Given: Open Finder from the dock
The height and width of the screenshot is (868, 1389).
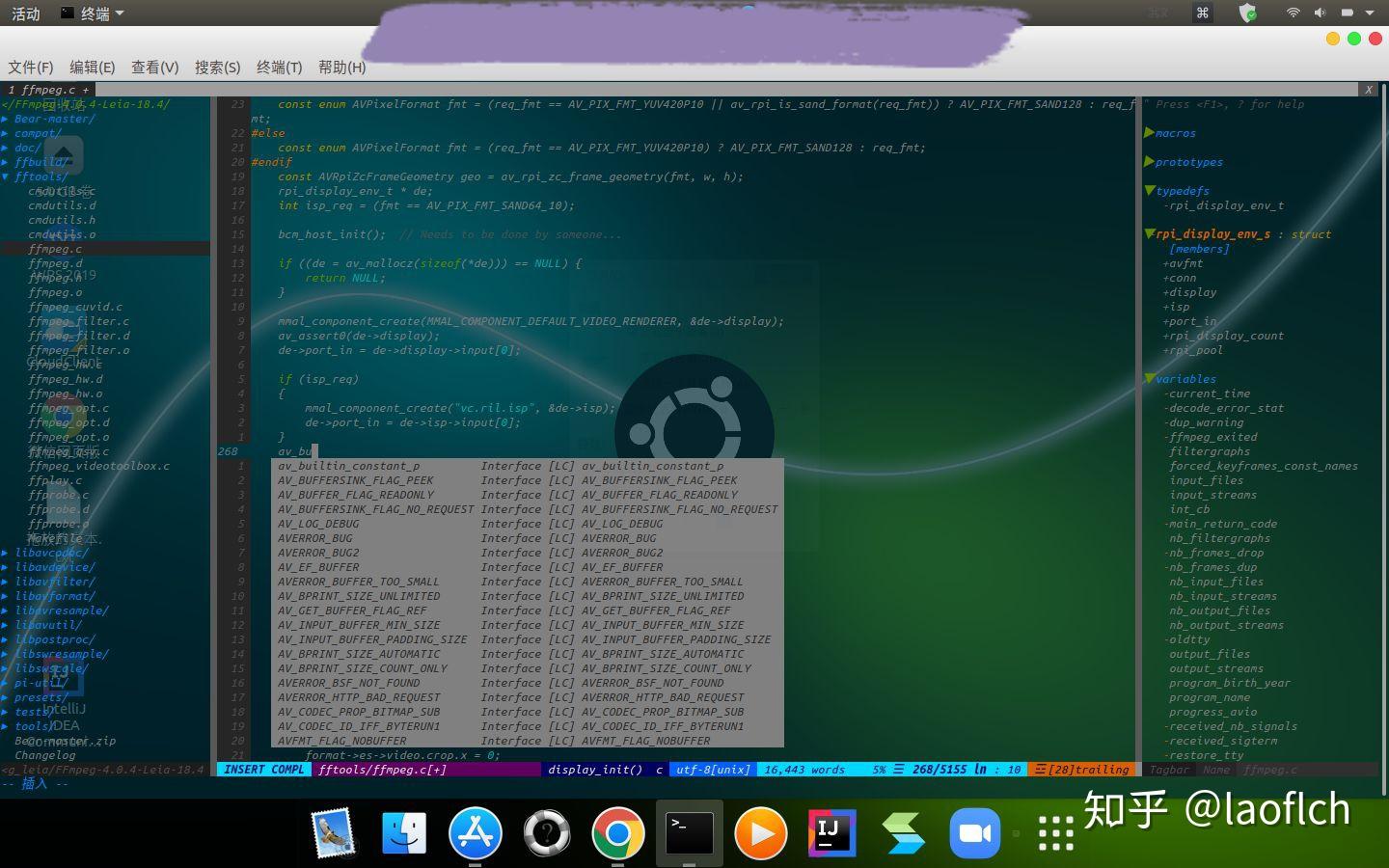Looking at the screenshot, I should pyautogui.click(x=404, y=832).
